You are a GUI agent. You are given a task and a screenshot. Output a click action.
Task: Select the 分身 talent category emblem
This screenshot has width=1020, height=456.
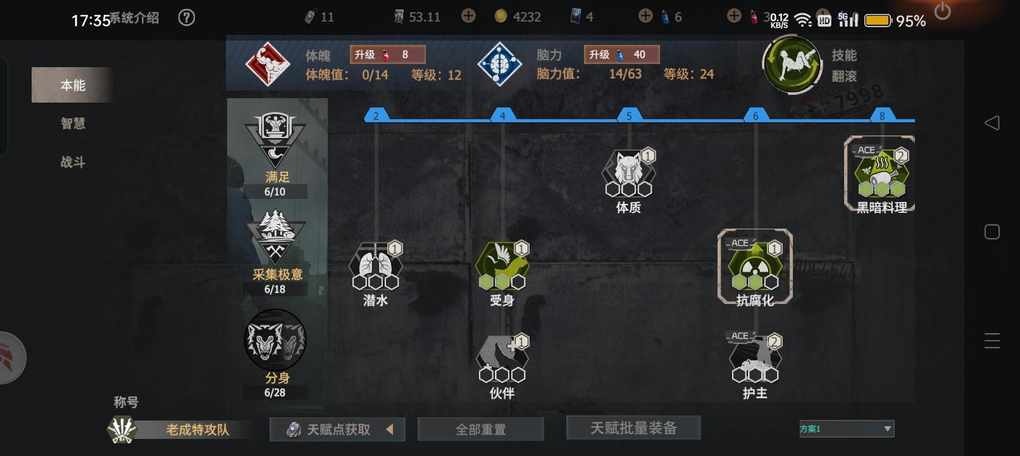click(x=275, y=340)
